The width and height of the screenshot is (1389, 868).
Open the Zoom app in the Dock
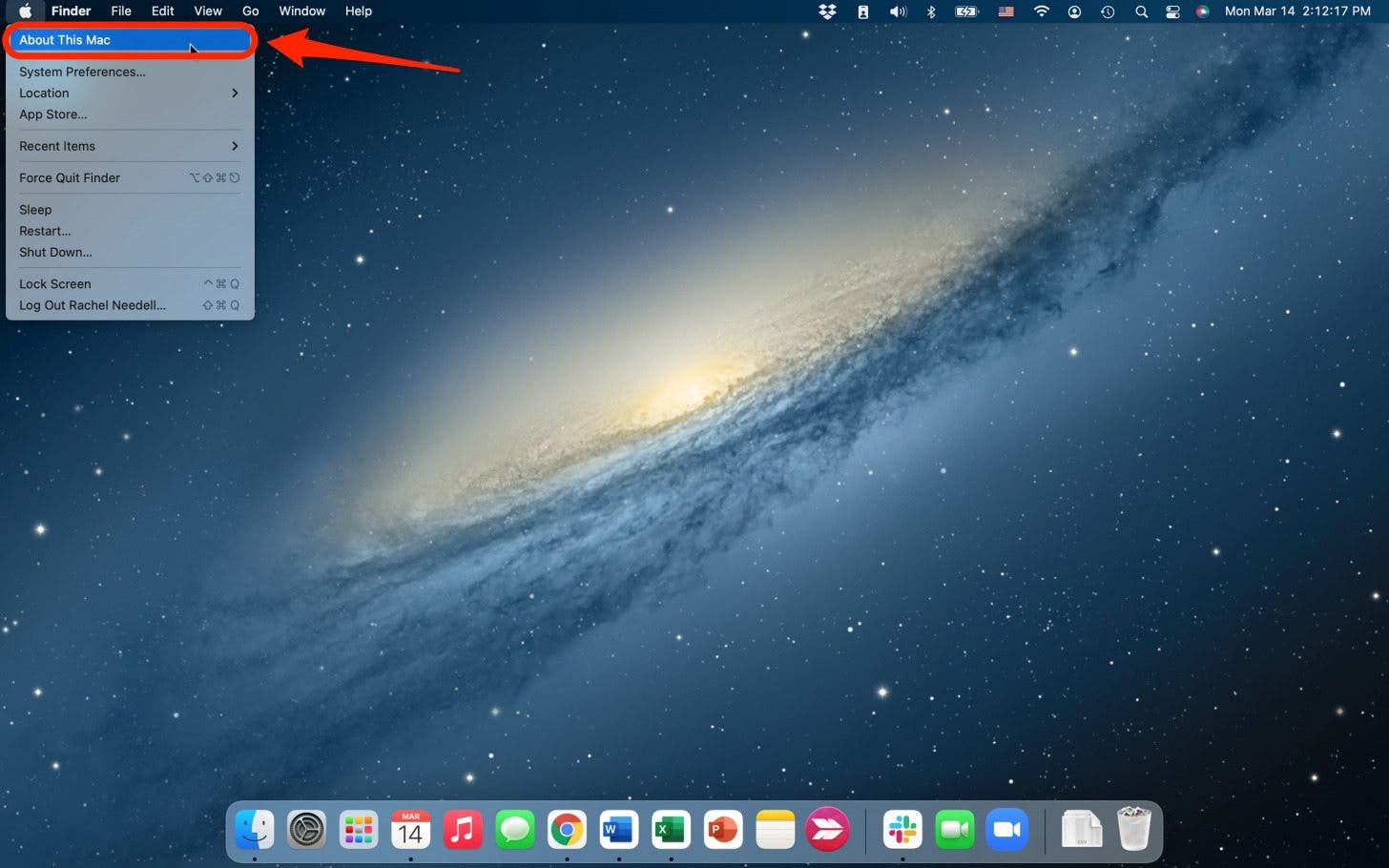click(1007, 829)
